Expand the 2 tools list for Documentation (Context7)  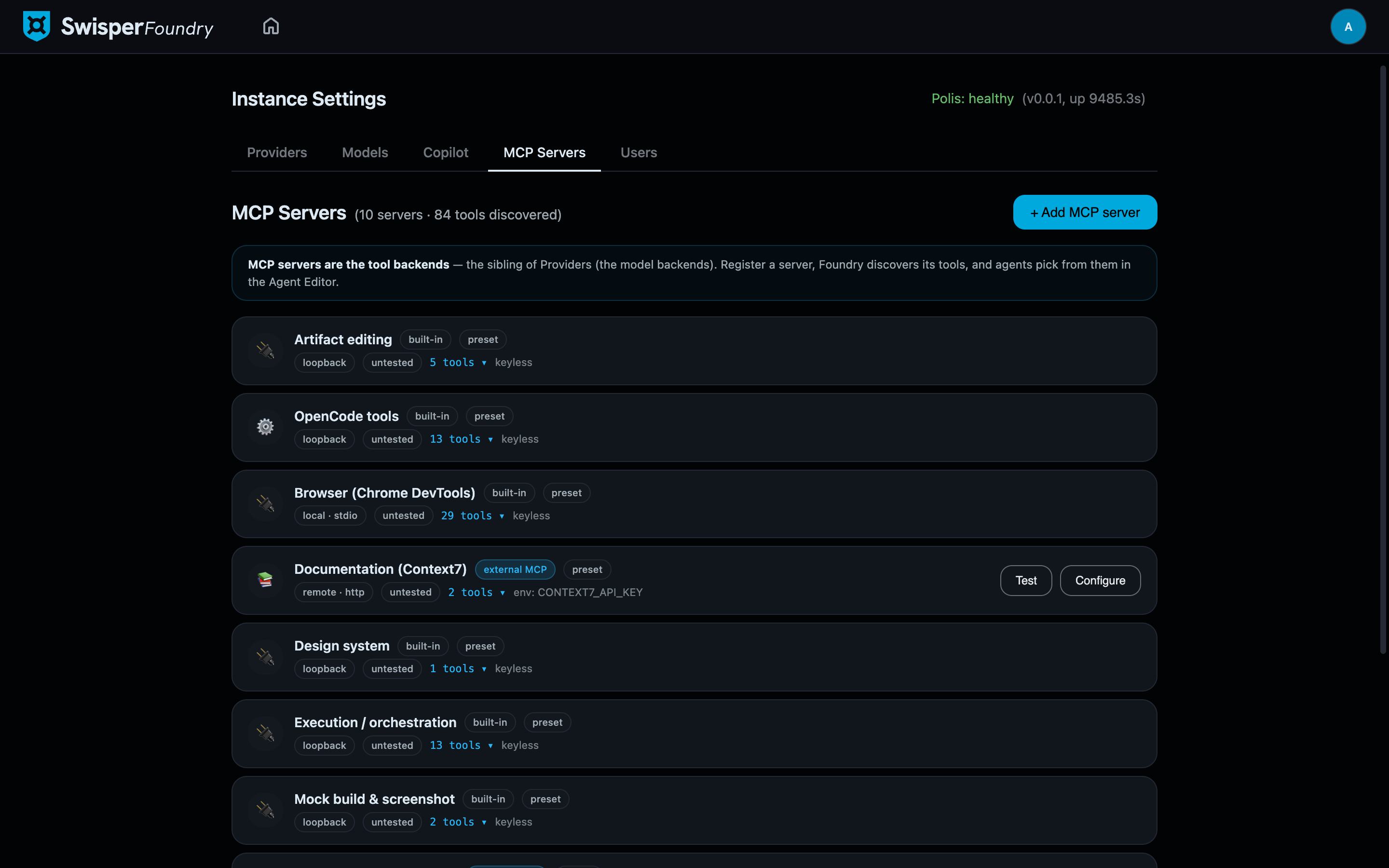point(477,593)
